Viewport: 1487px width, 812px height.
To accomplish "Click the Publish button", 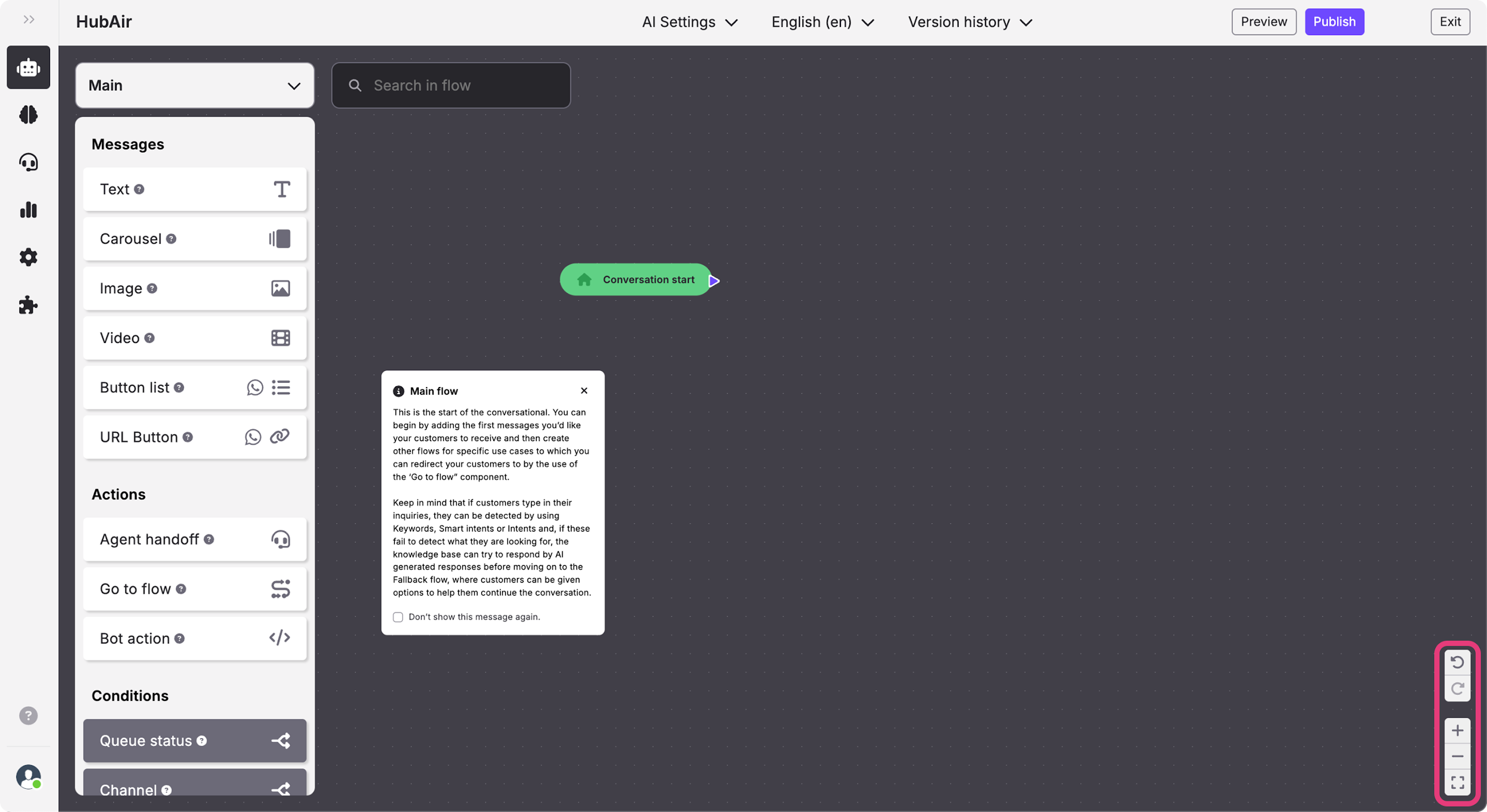I will click(1334, 22).
